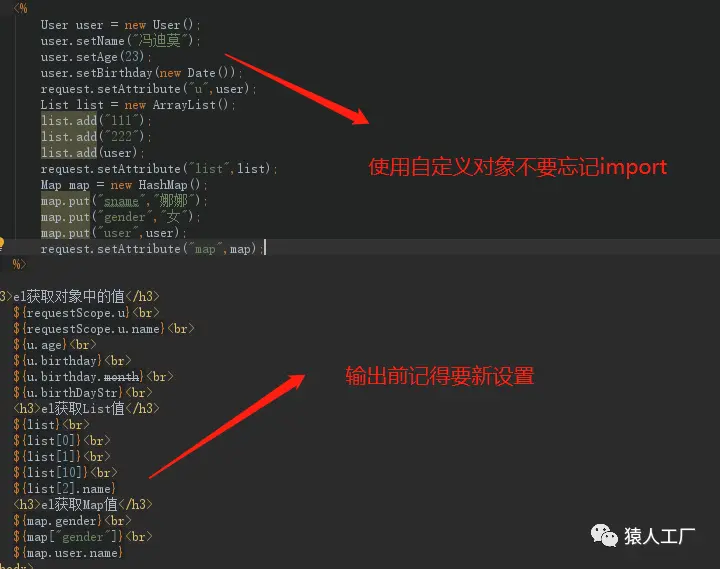Click the ${list[10]} expression
Image resolution: width=720 pixels, height=569 pixels.
click(x=51, y=473)
